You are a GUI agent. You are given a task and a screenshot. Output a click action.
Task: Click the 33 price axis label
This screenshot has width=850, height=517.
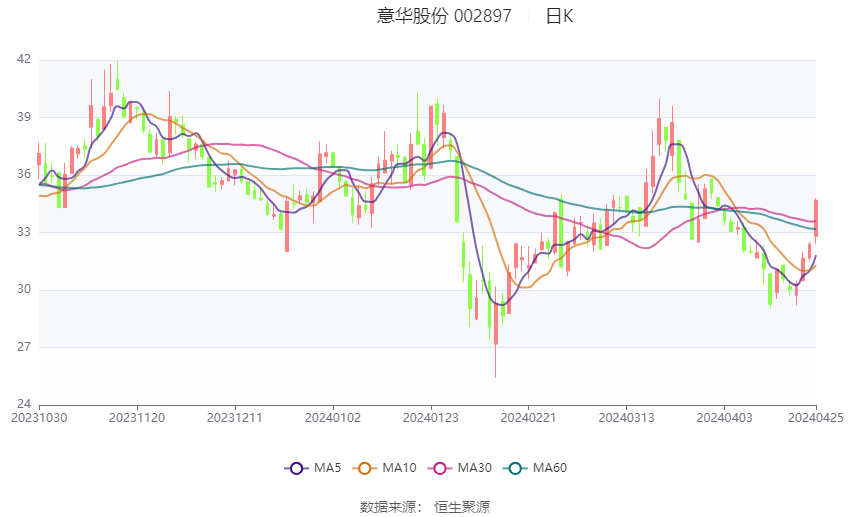point(24,232)
